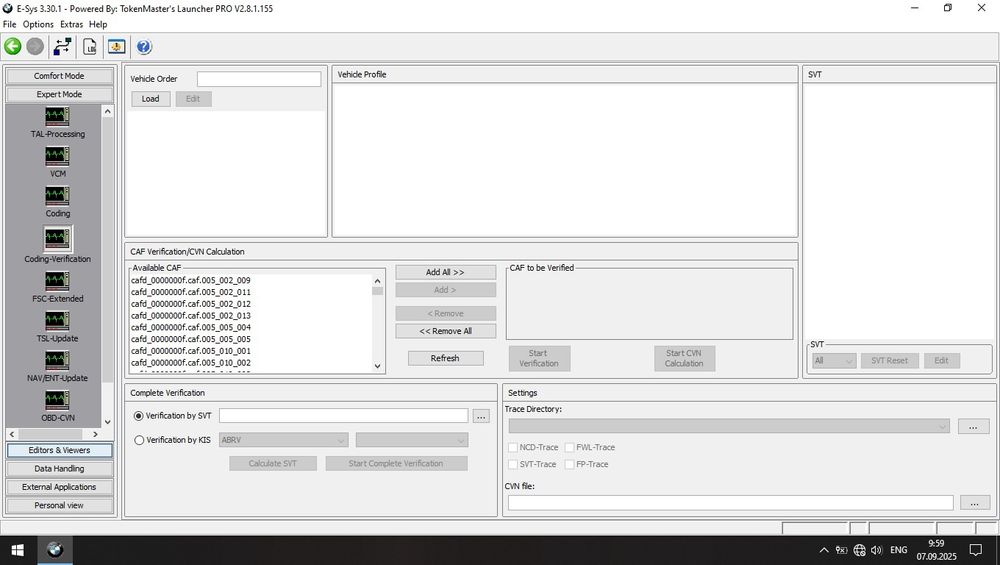Open the Help menu
The width and height of the screenshot is (1000, 565).
click(98, 24)
